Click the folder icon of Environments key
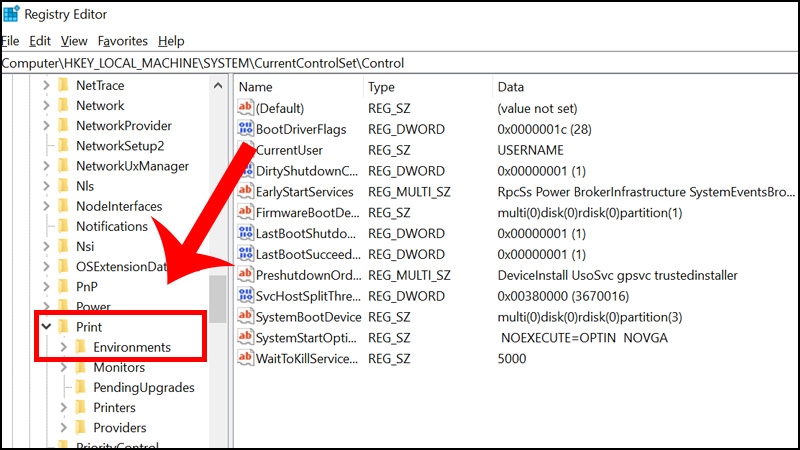800x450 pixels. pos(81,347)
